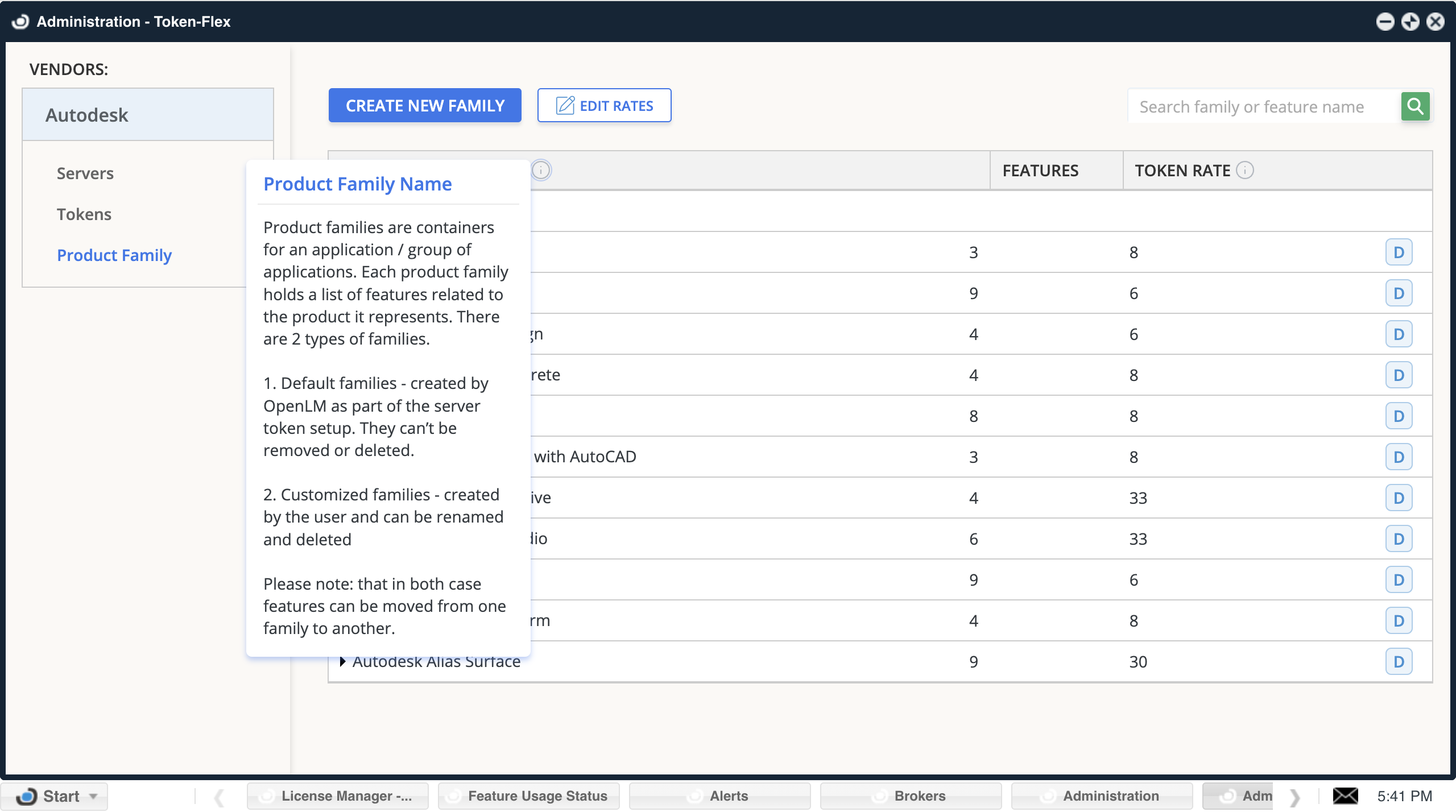
Task: Click the D icon for Autodesk Alias Surface
Action: coord(1400,661)
